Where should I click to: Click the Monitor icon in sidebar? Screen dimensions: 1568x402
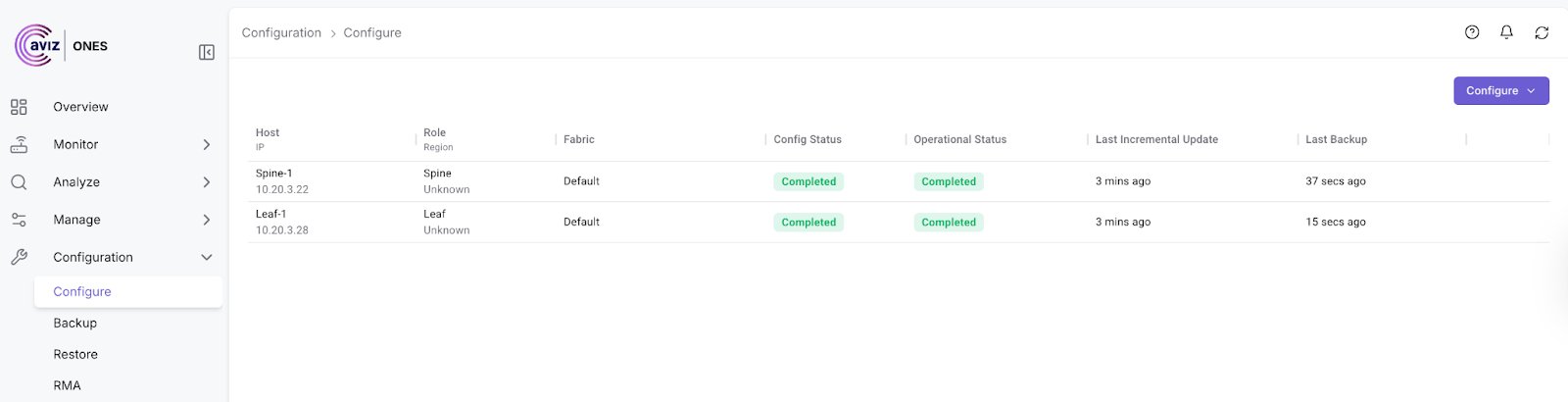[x=19, y=144]
